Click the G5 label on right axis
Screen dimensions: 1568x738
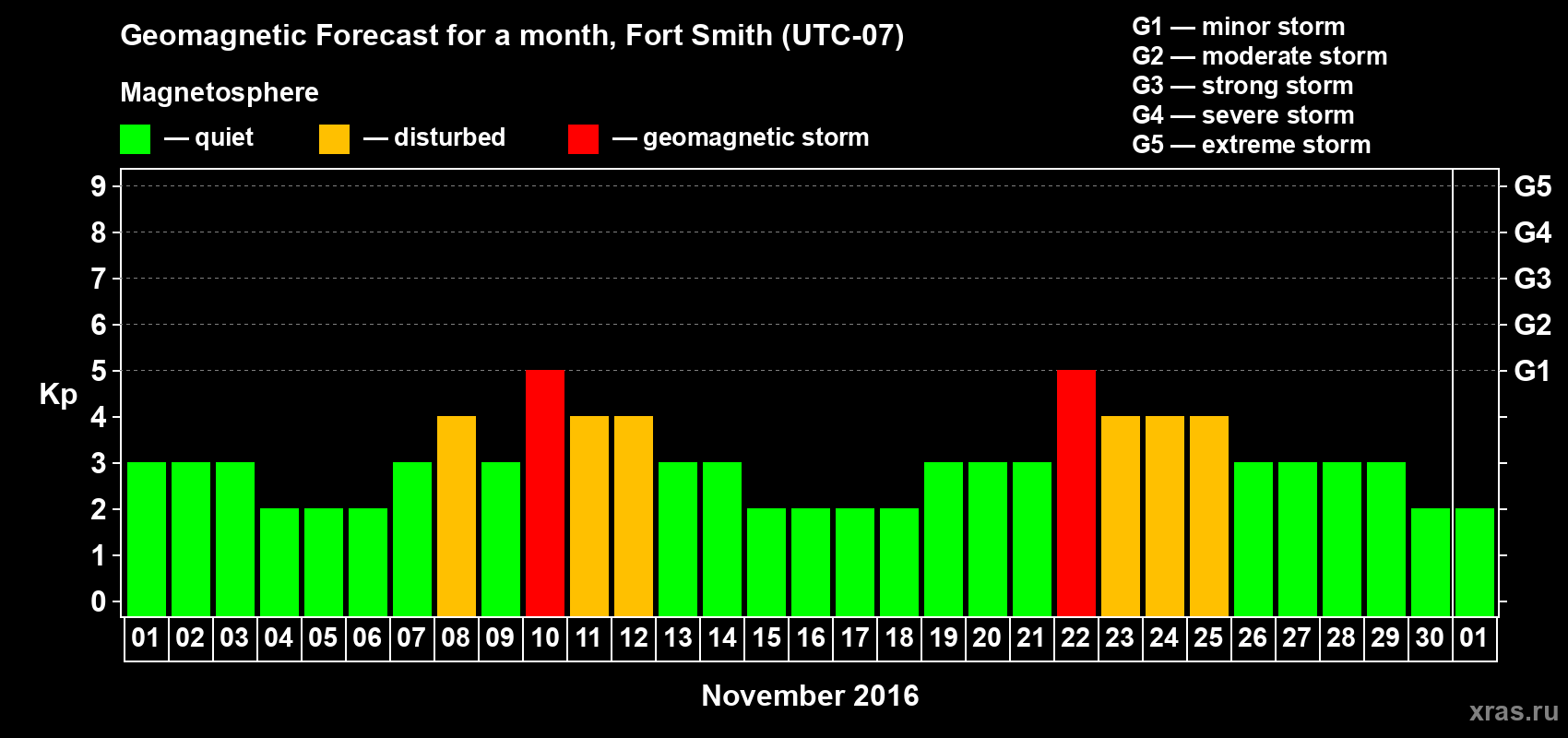(1532, 186)
